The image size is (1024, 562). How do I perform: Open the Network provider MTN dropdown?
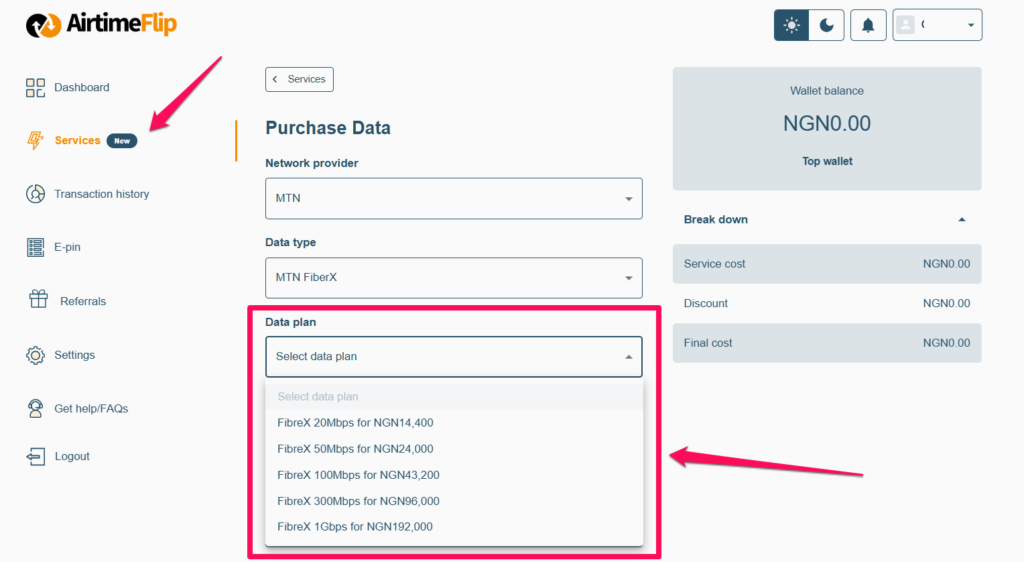click(454, 198)
